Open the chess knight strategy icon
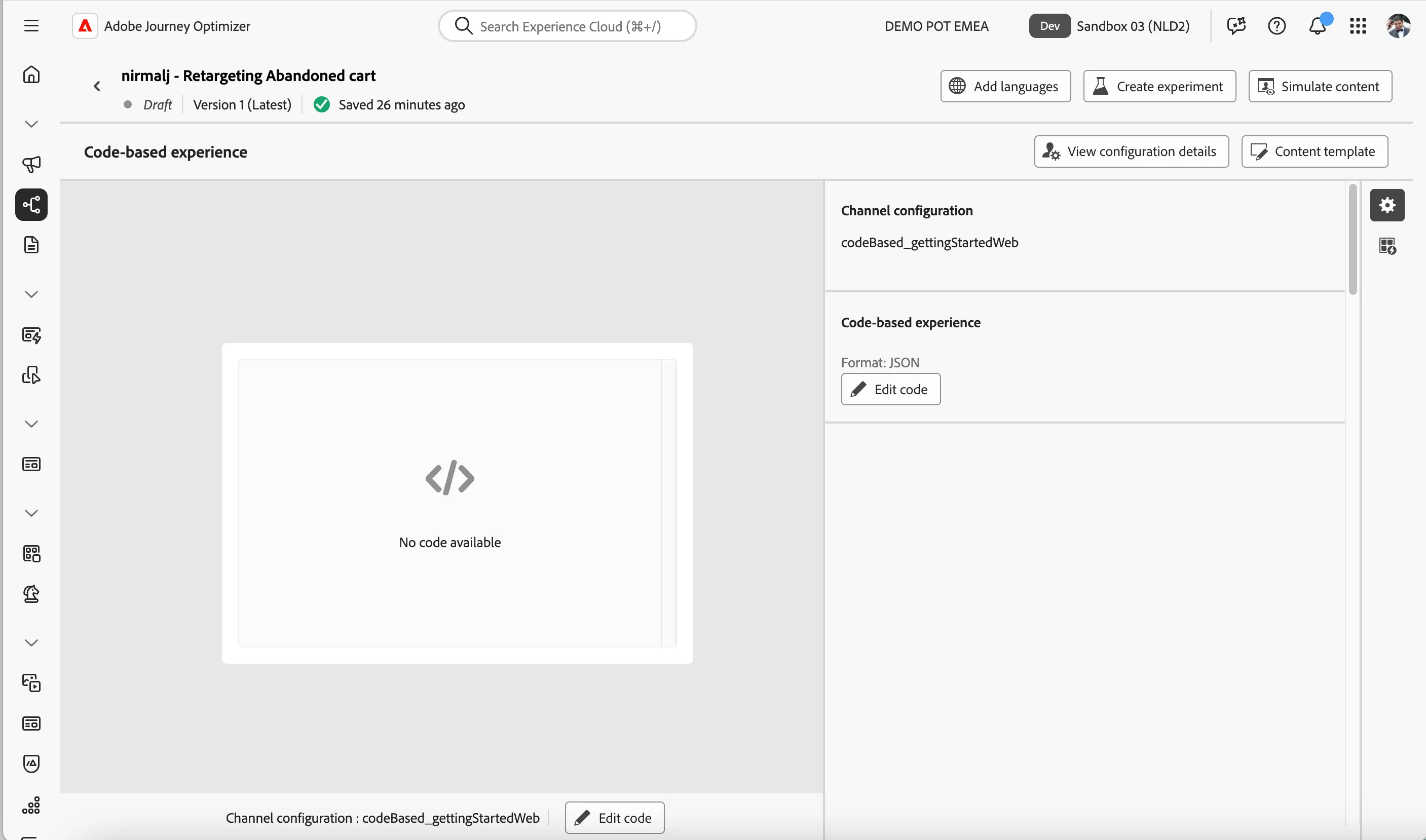 [x=31, y=594]
